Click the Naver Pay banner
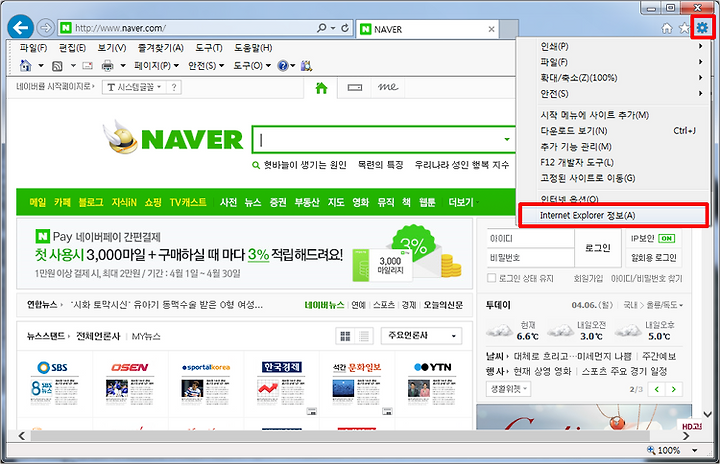The width and height of the screenshot is (720, 464). 244,254
